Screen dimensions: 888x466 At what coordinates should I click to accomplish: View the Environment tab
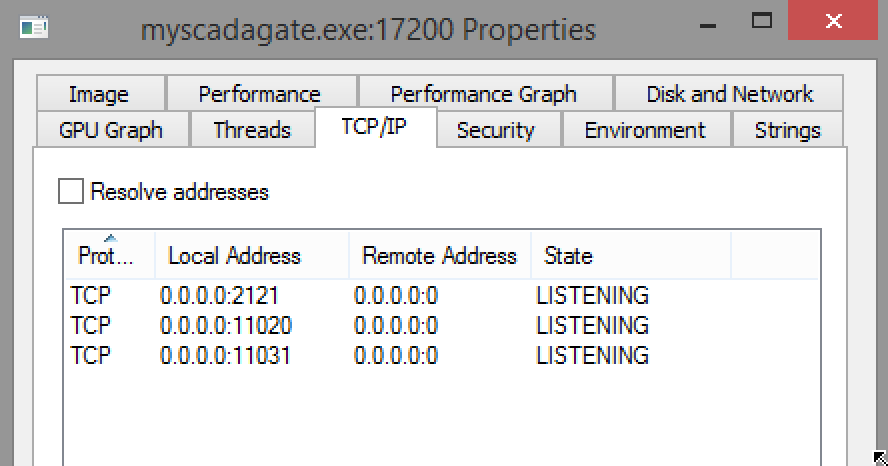click(646, 130)
